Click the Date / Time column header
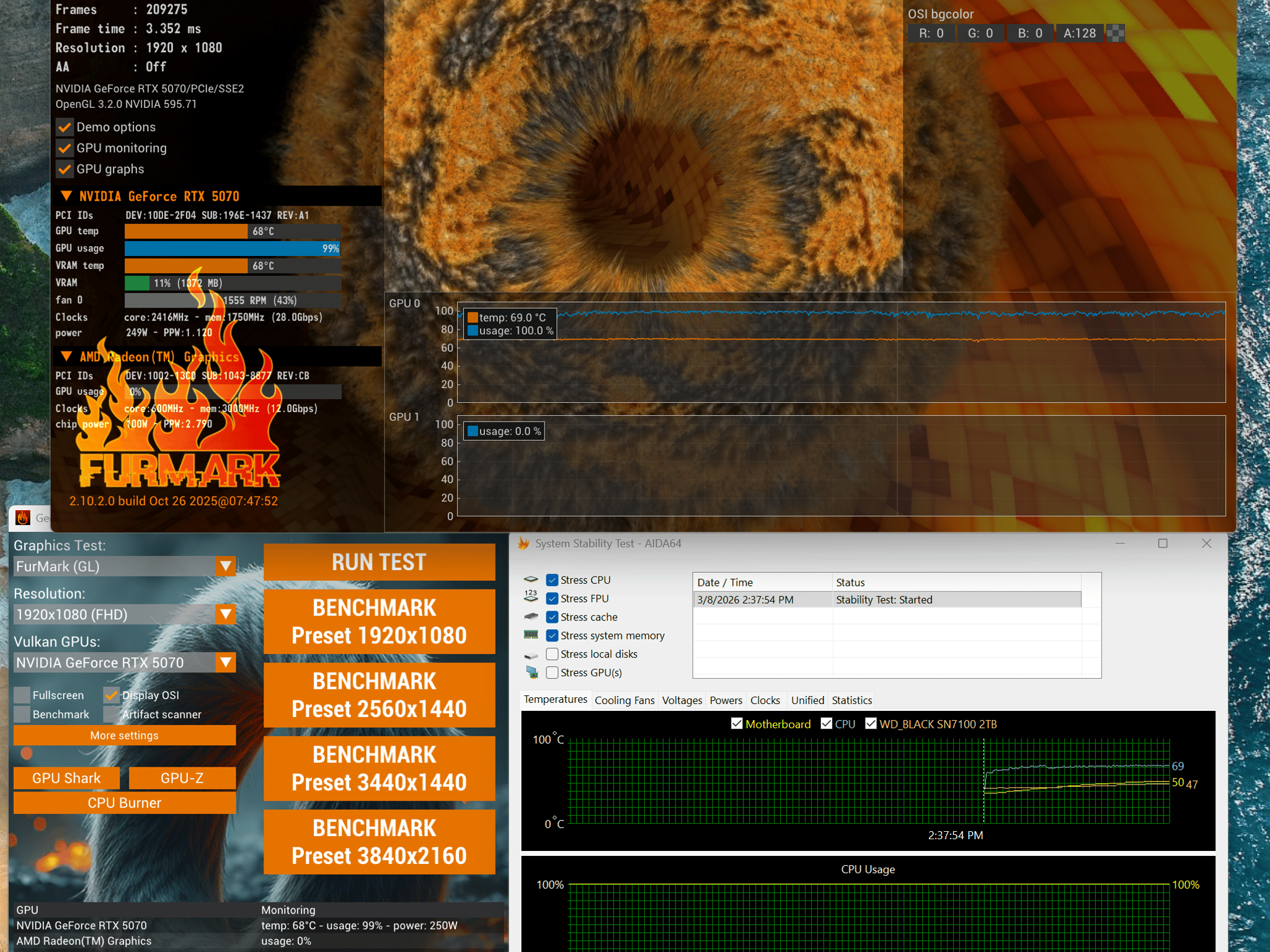This screenshot has height=952, width=1270. [763, 583]
